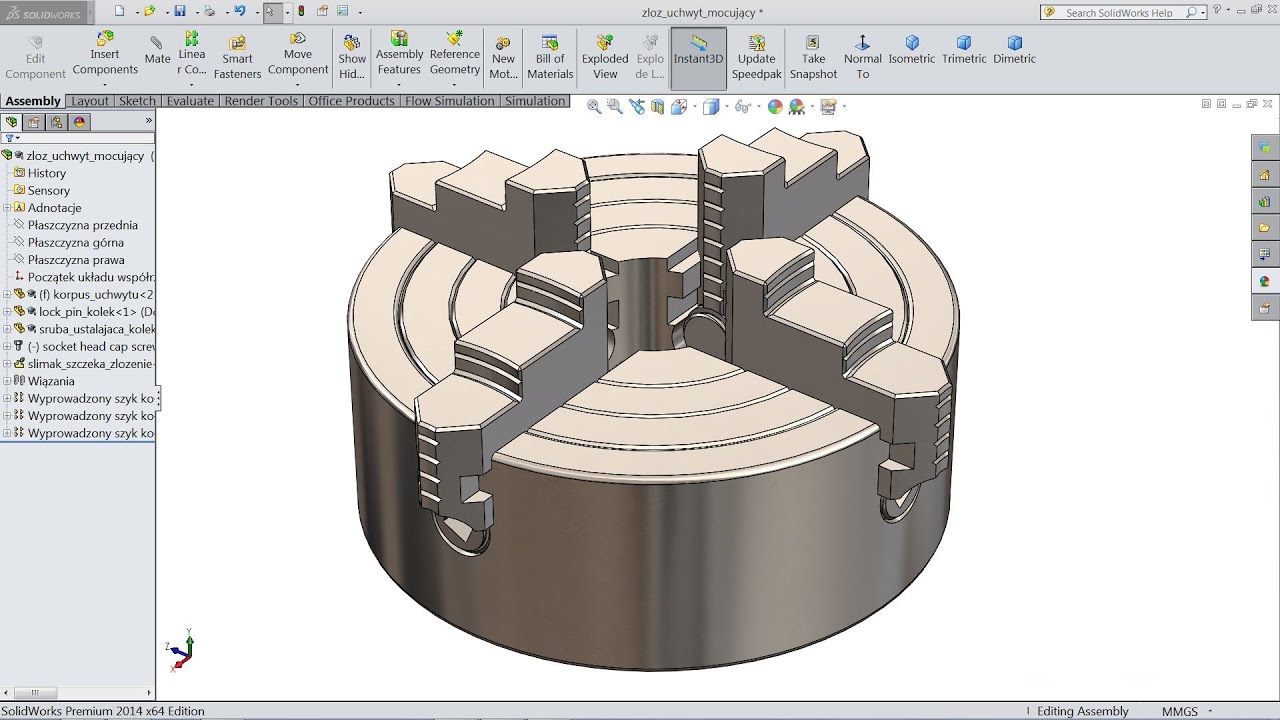Open the ConfigurationManager tab in left panel

point(56,122)
